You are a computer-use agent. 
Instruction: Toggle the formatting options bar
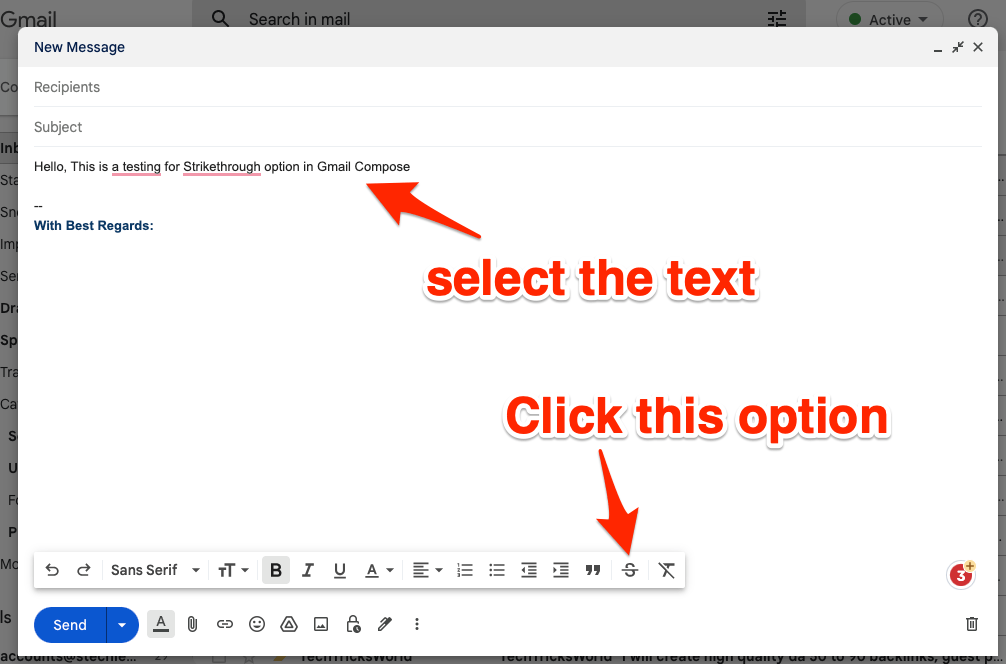(161, 624)
